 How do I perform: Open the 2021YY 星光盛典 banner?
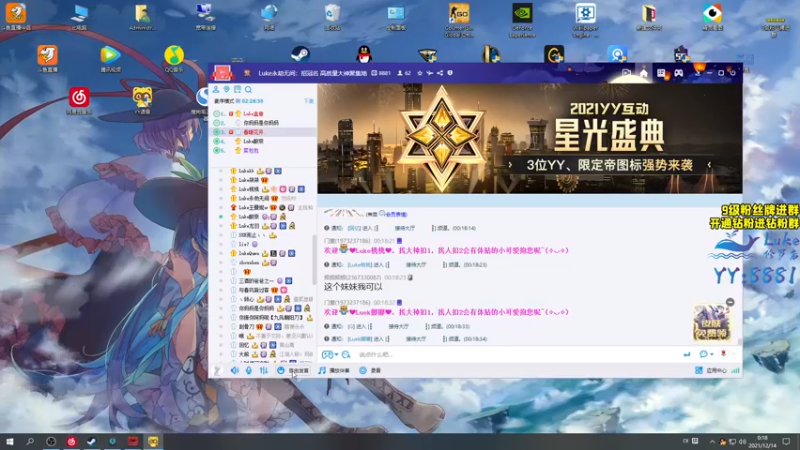[x=530, y=138]
